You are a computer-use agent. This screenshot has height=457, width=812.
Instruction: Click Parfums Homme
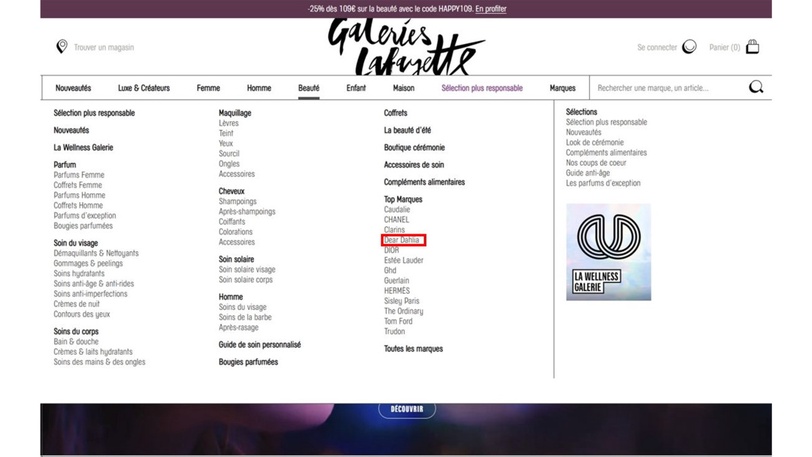79,195
